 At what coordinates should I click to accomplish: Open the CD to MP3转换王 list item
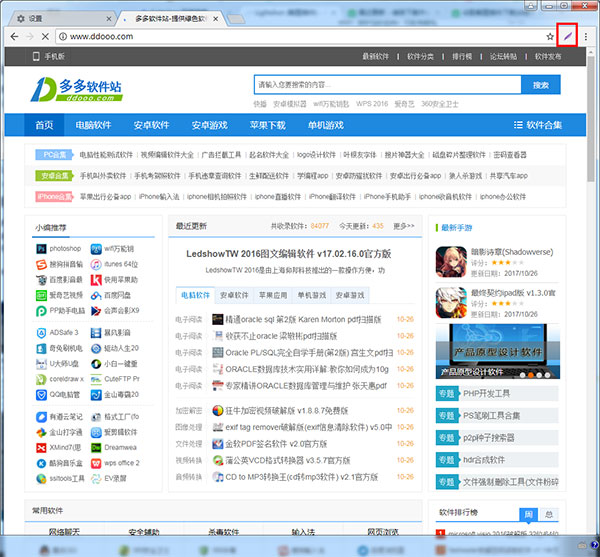click(302, 477)
